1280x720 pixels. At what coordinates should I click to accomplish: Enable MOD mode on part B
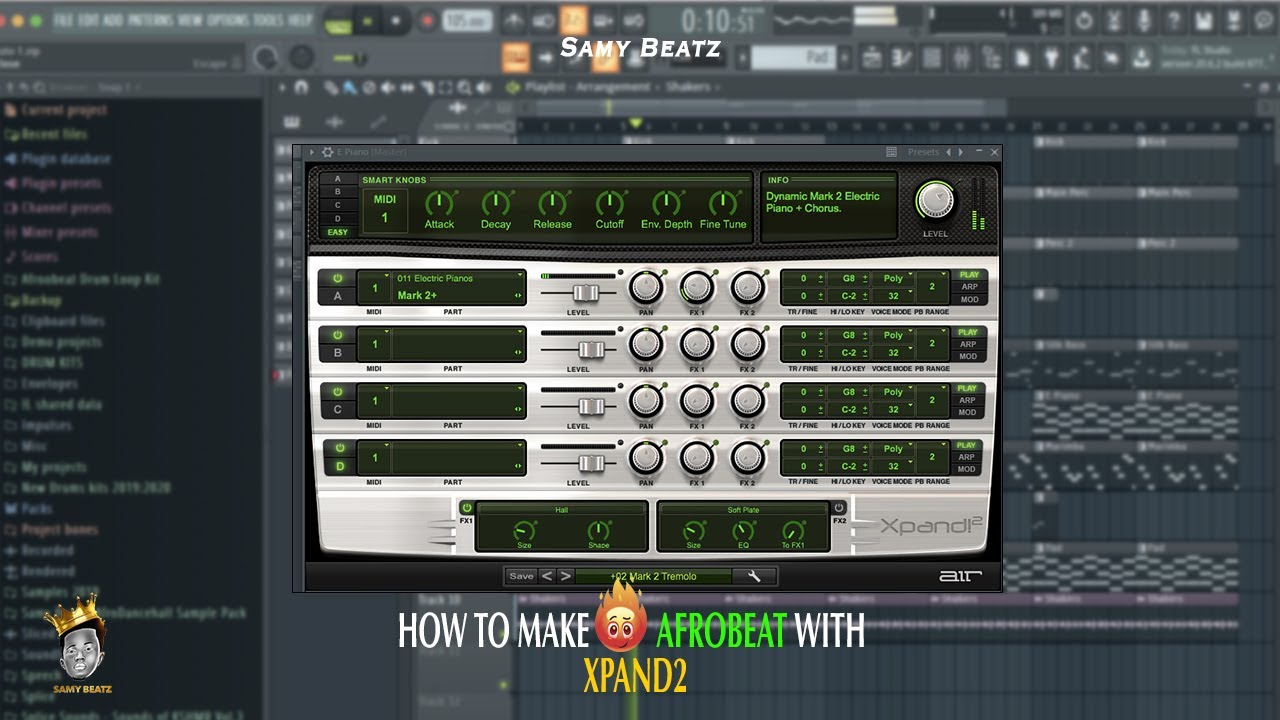(968, 356)
